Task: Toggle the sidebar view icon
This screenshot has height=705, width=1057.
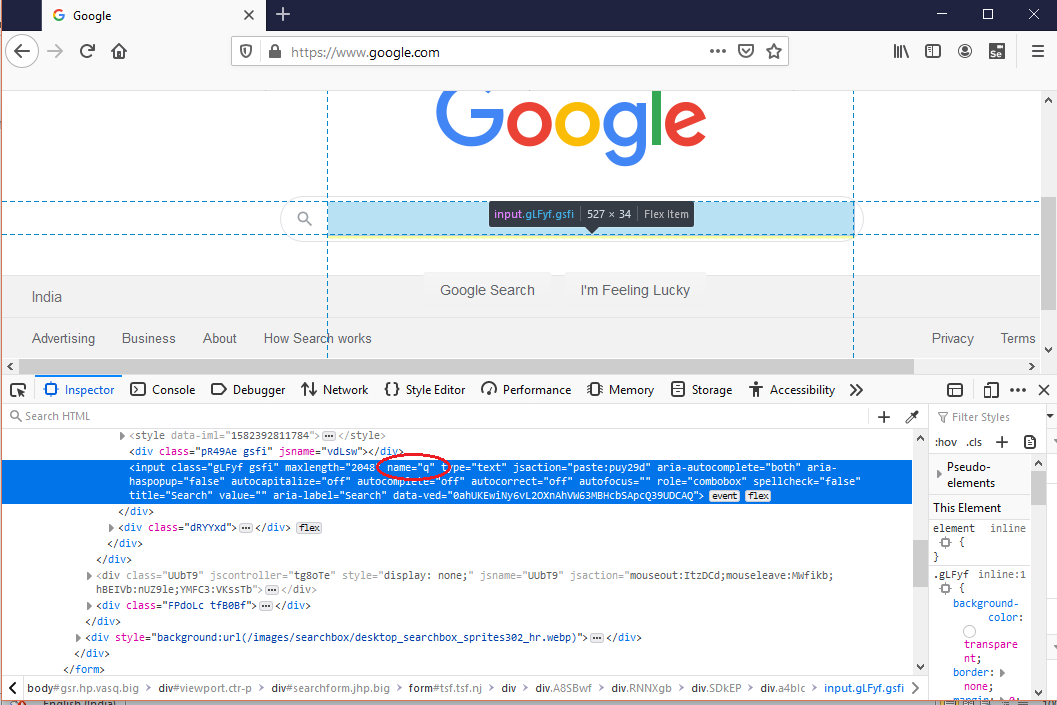Action: [933, 51]
